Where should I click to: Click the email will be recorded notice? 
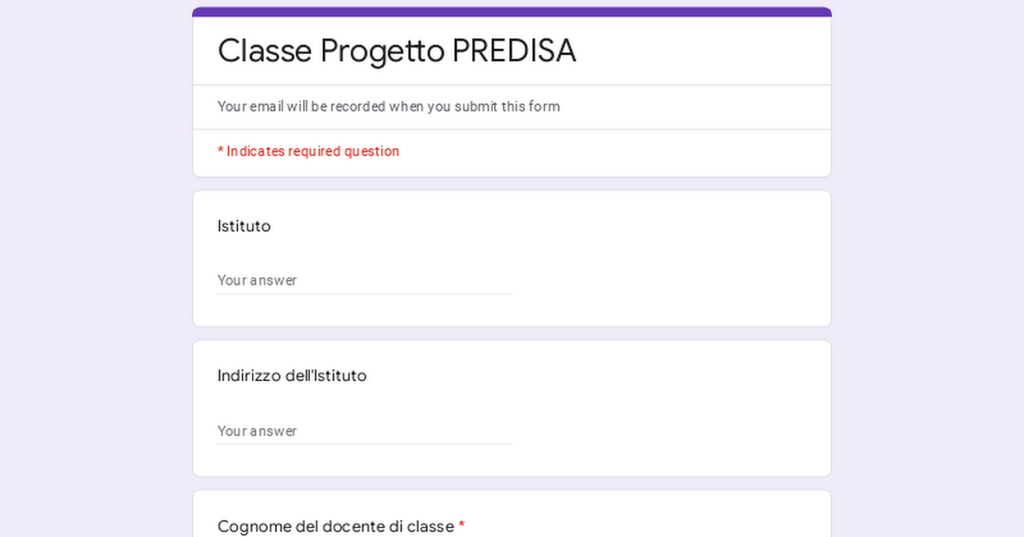(x=388, y=107)
